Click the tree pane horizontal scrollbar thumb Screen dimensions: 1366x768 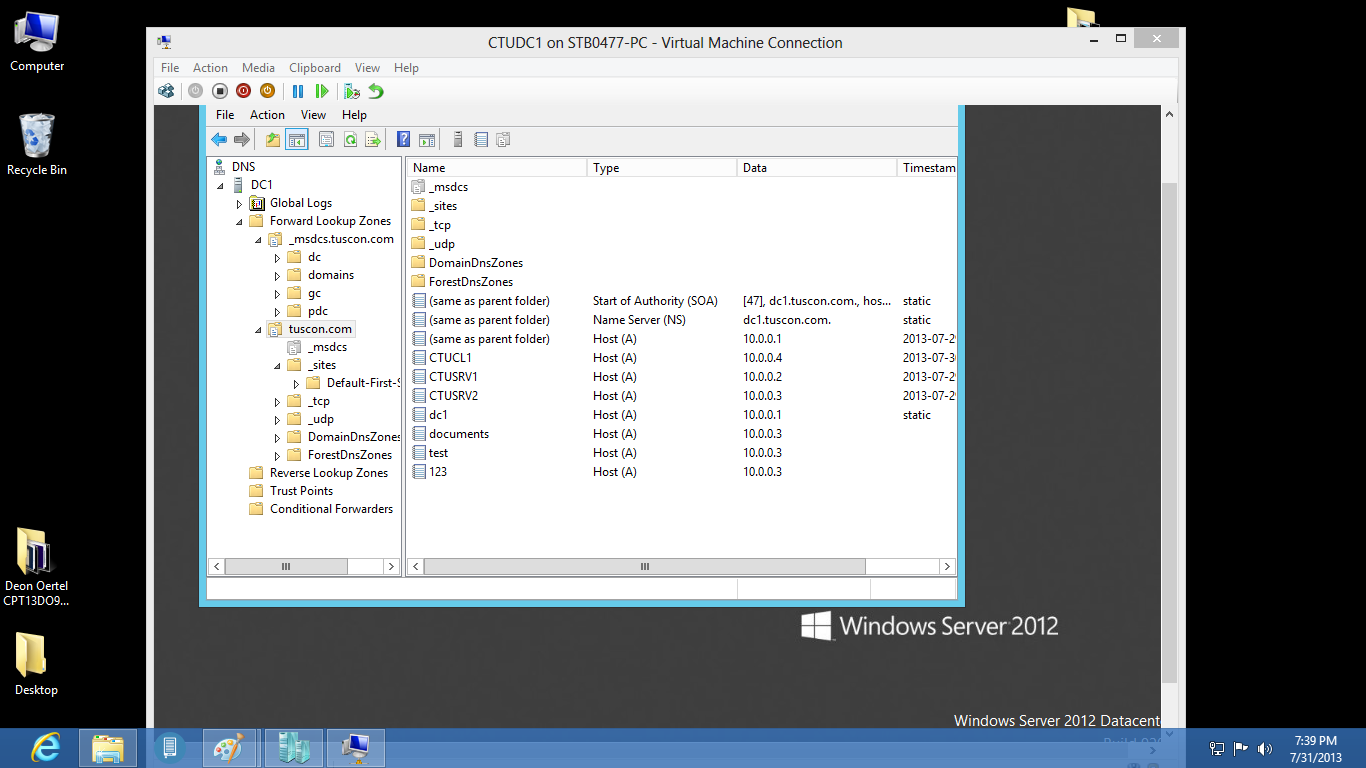click(x=286, y=566)
